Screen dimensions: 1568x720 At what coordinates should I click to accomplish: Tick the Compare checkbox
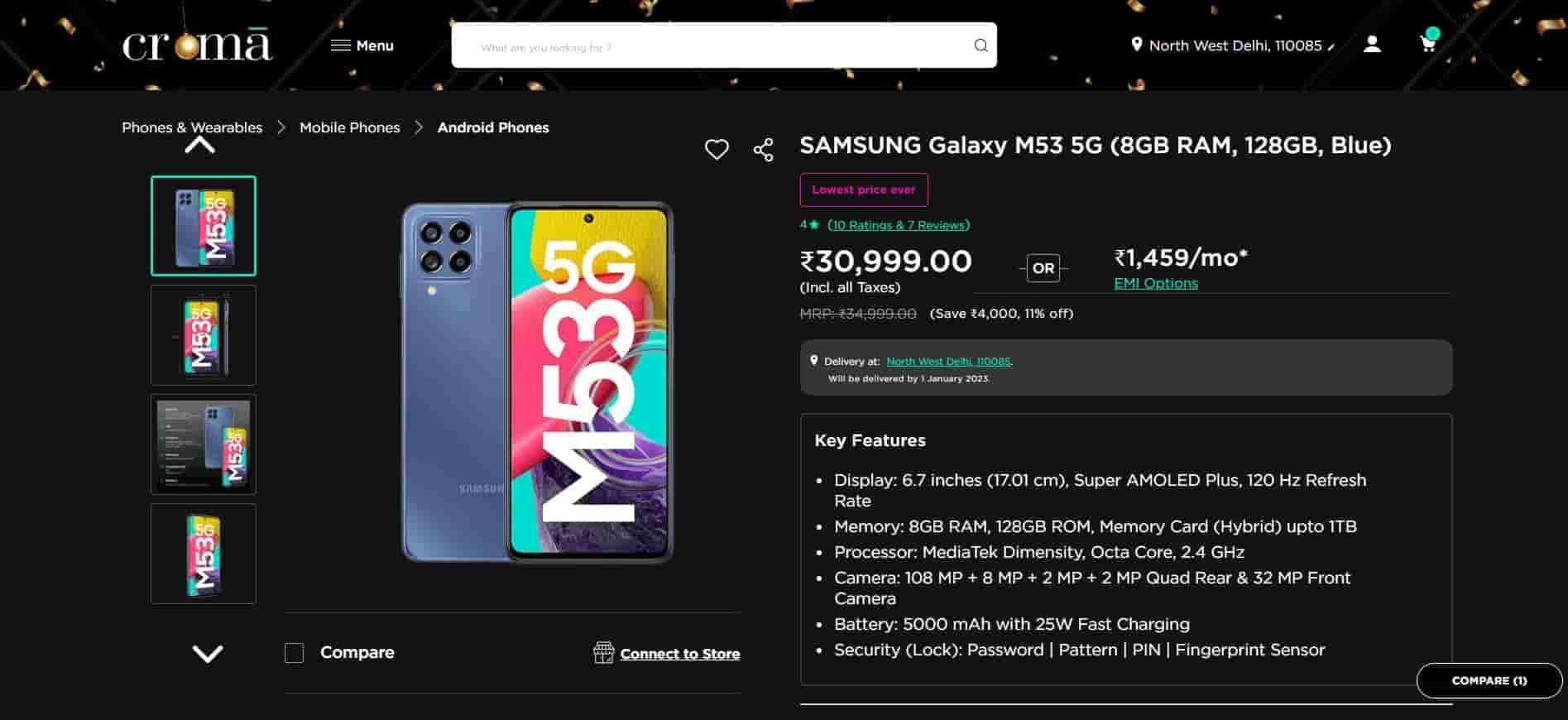pyautogui.click(x=295, y=653)
